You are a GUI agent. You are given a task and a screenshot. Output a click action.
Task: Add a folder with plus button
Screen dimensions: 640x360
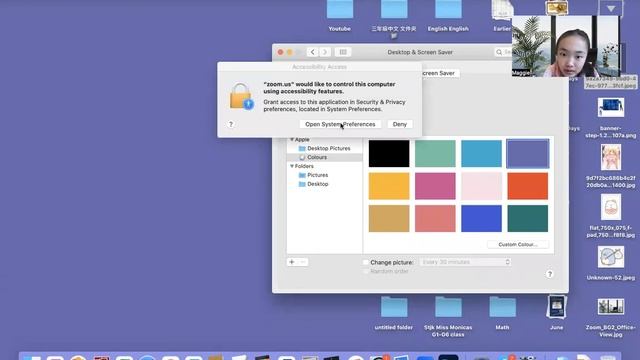click(292, 262)
